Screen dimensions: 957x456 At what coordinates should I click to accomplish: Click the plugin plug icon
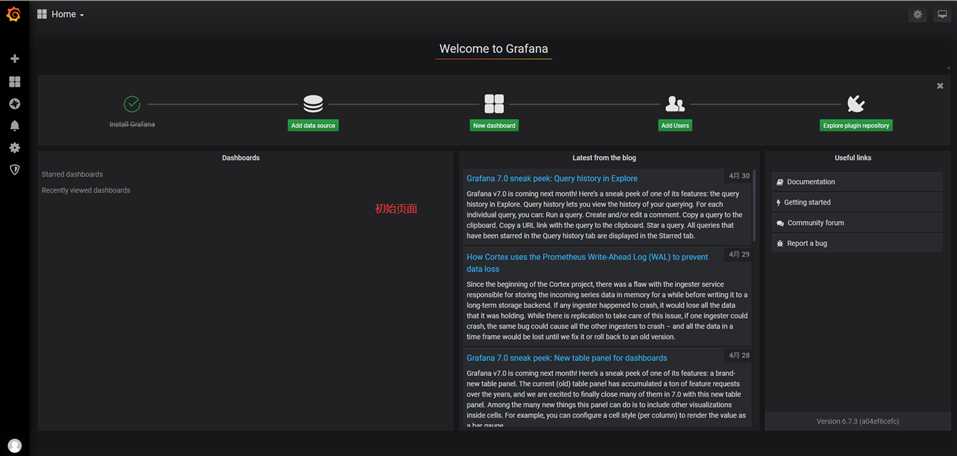point(856,104)
